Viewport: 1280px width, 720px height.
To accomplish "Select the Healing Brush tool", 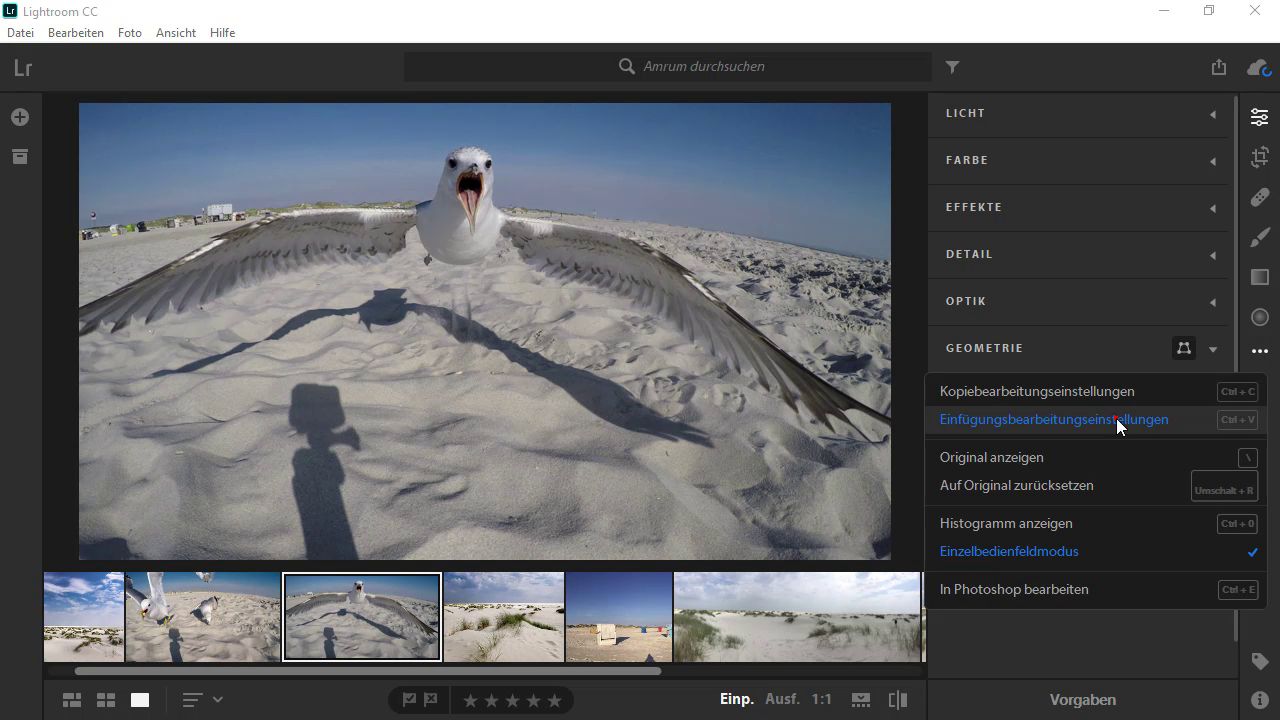I will (x=1259, y=197).
